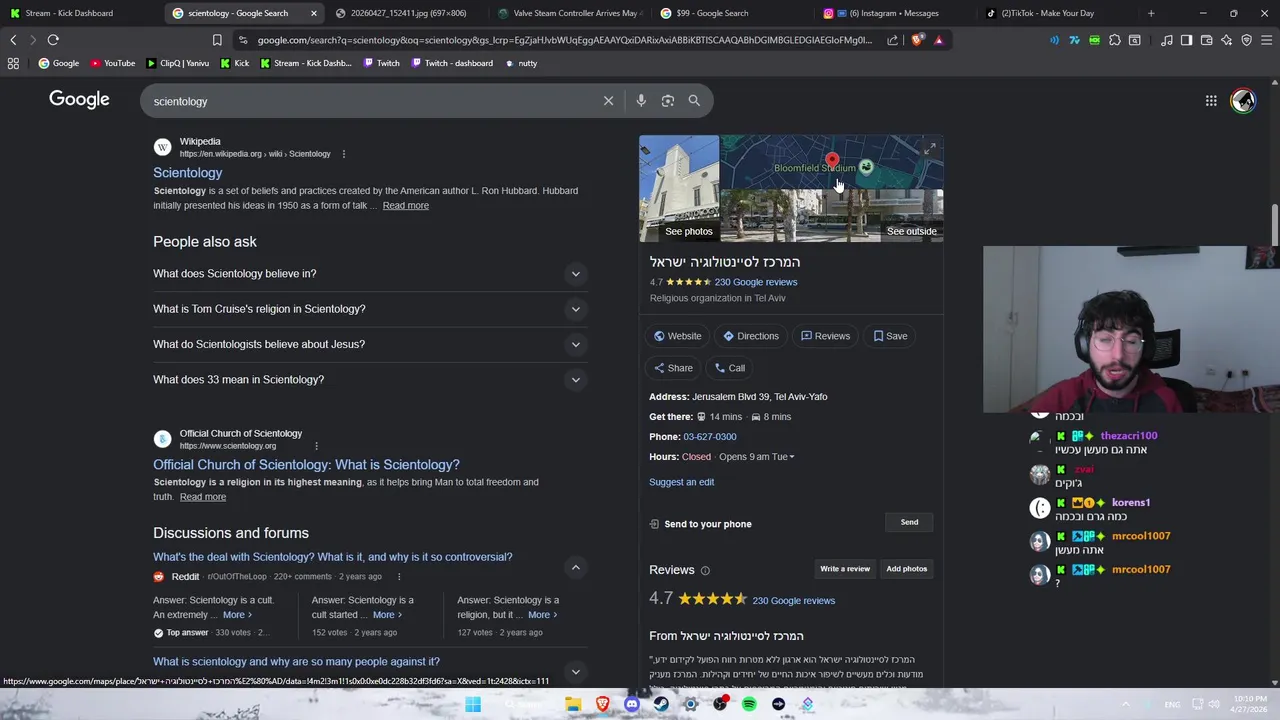
Task: Clear the search box with the X icon
Action: 608,101
